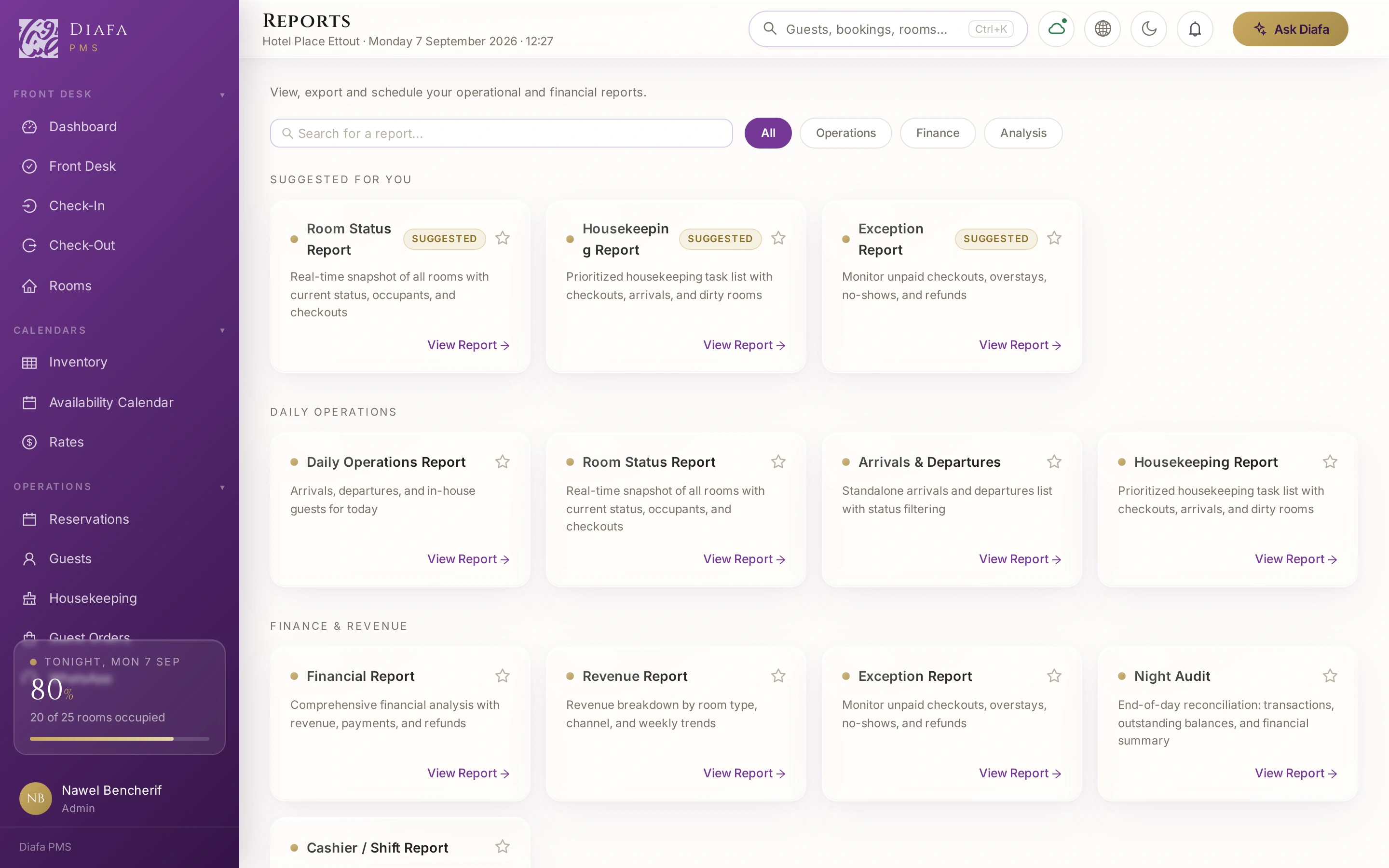This screenshot has height=868, width=1389.
Task: View Exception Report under Finance & Revenue
Action: (1020, 773)
